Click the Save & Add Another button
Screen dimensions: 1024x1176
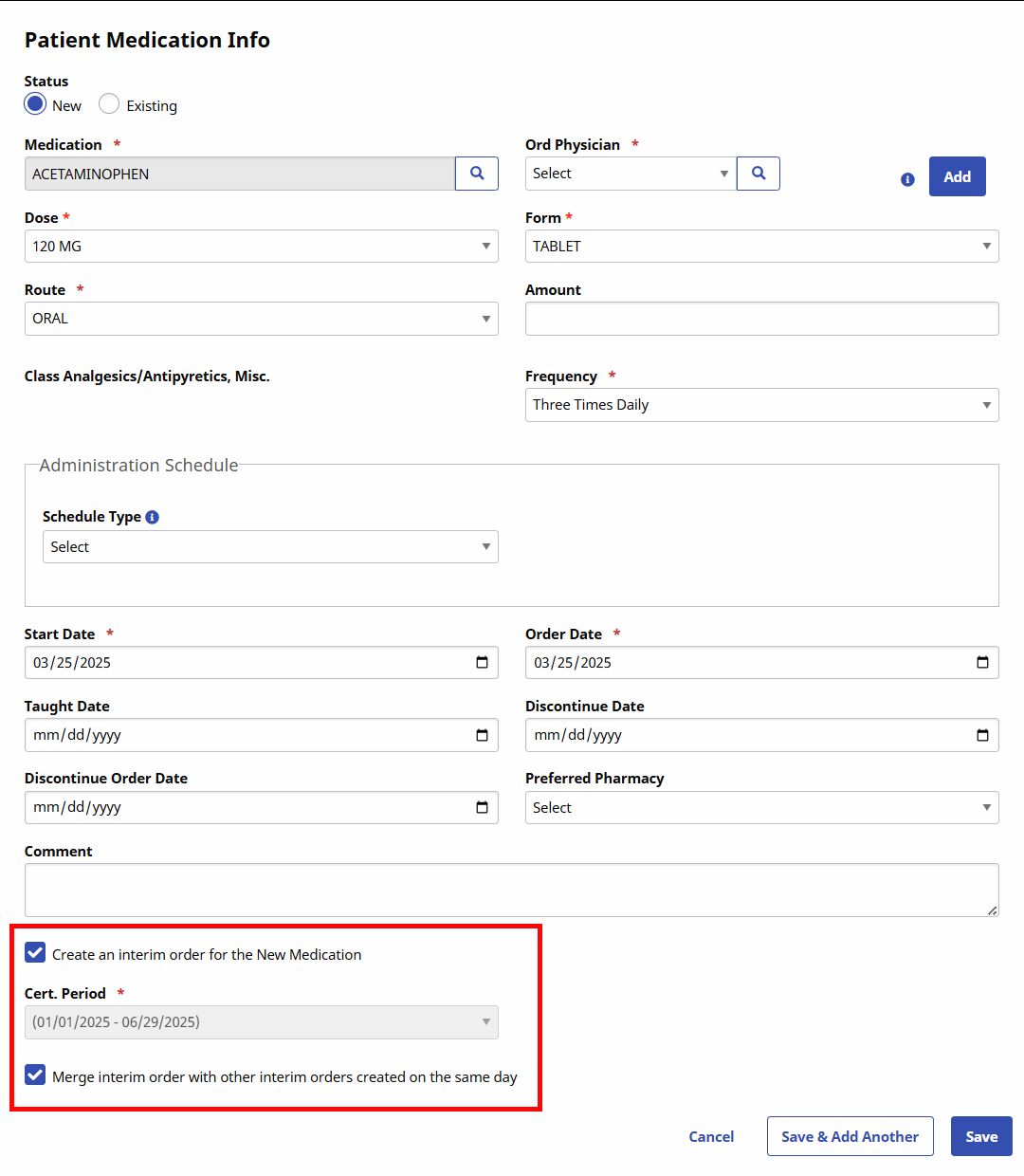(x=850, y=1136)
